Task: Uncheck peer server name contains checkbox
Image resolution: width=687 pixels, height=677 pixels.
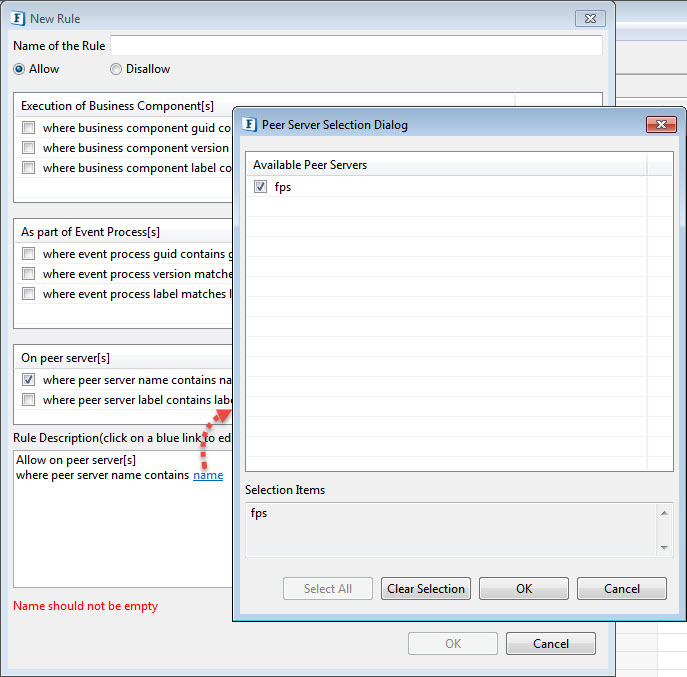Action: [x=29, y=380]
